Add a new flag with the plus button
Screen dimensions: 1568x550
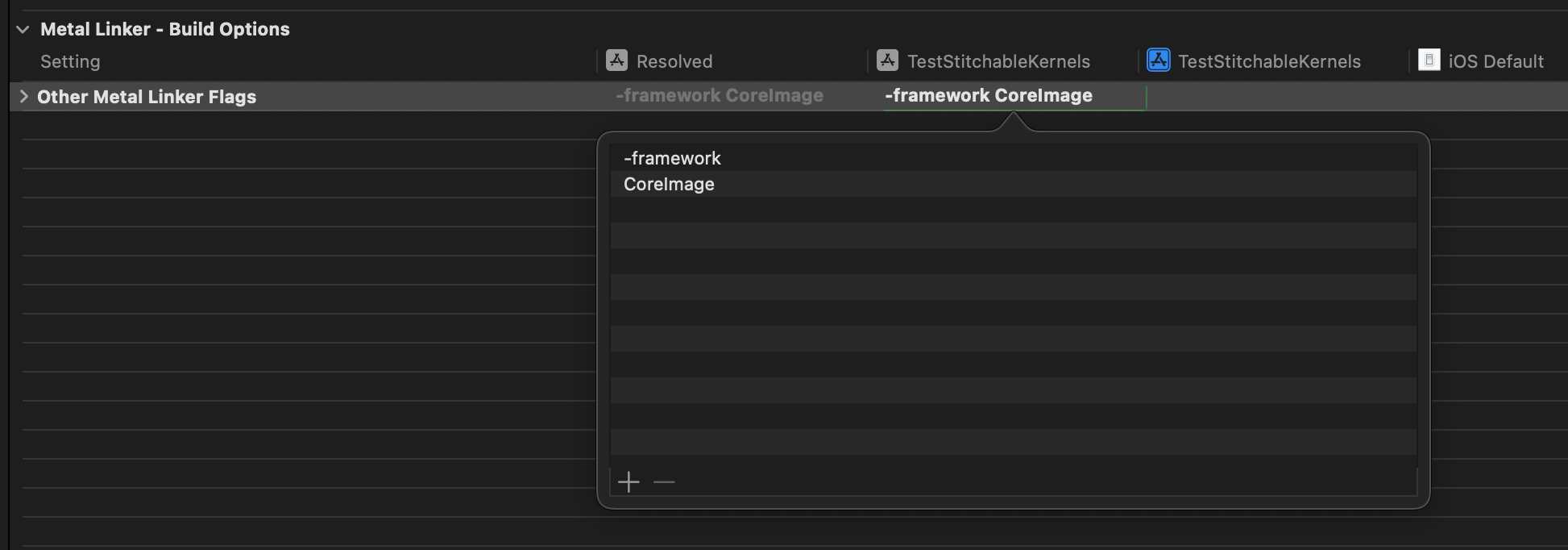point(628,482)
